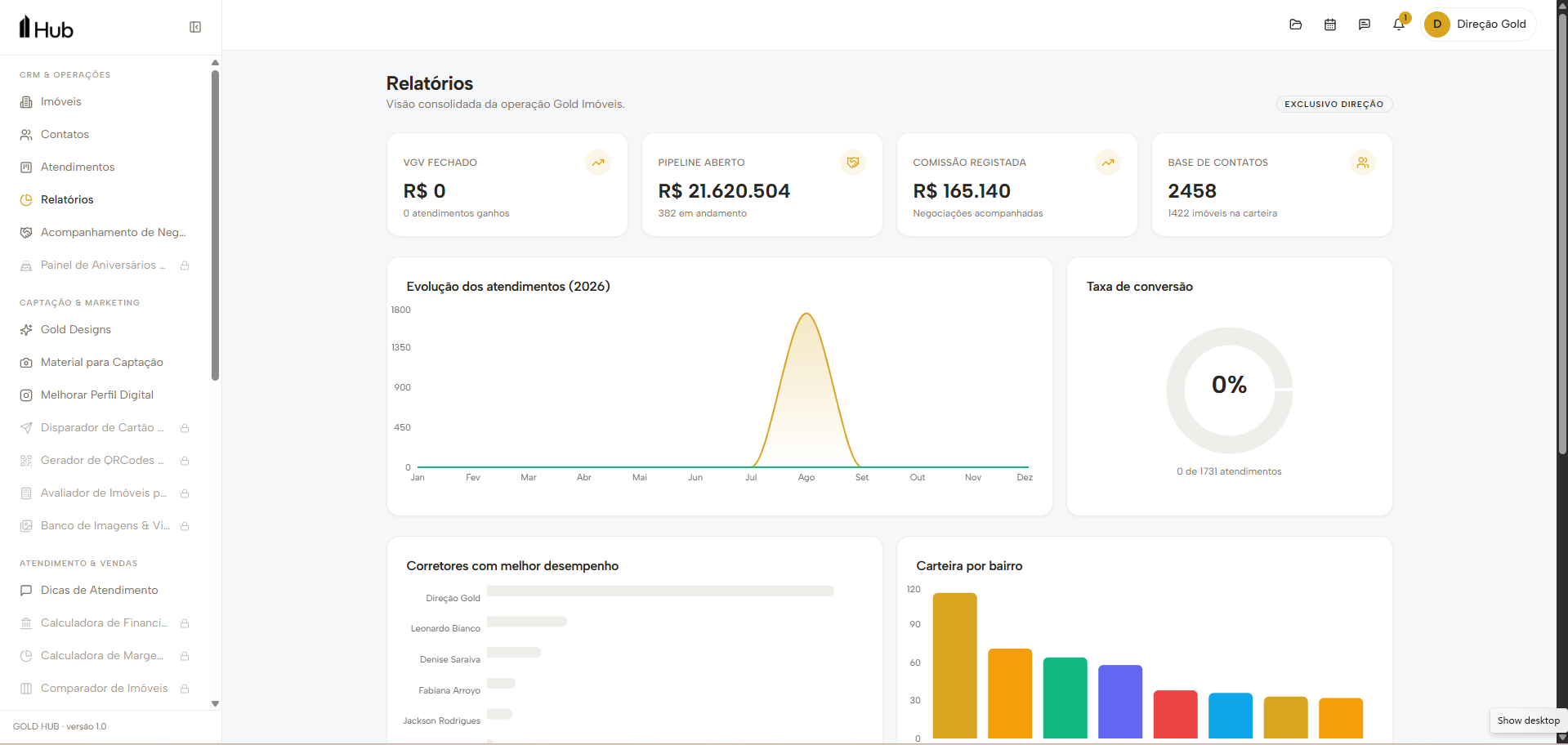Open the folder icon in top bar
The image size is (1568, 745).
pyautogui.click(x=1296, y=25)
